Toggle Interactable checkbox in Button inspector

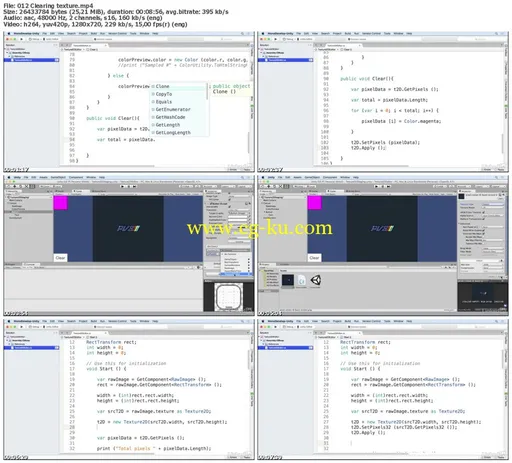point(230,207)
